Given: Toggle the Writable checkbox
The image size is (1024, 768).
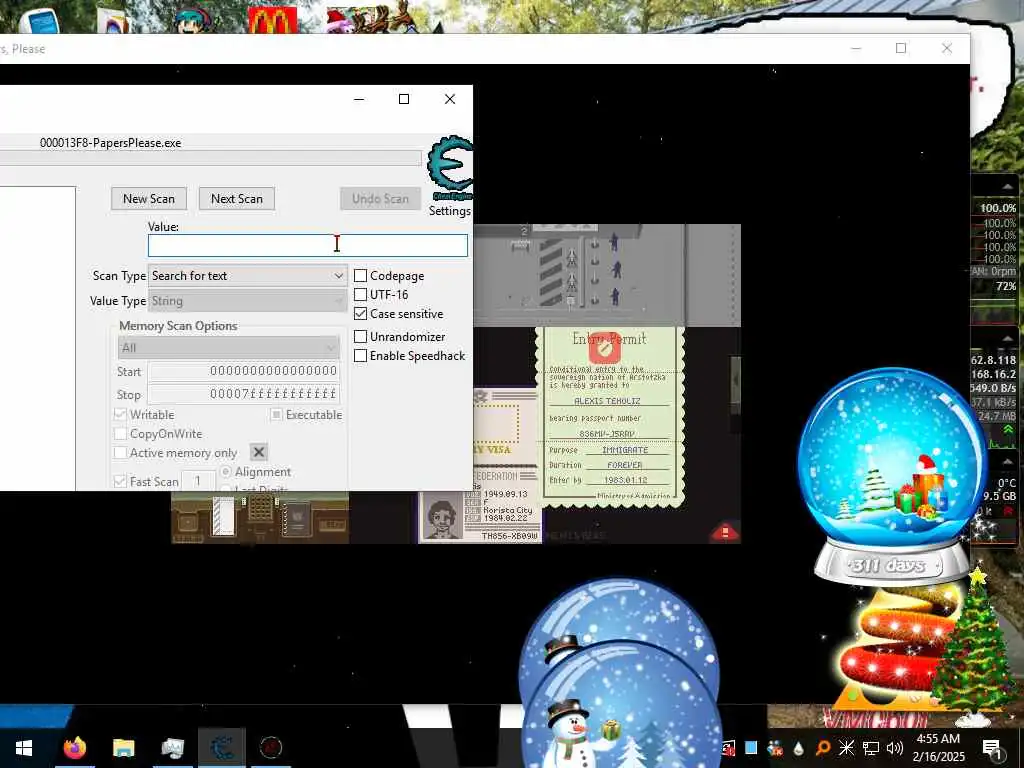Looking at the screenshot, I should tap(120, 414).
